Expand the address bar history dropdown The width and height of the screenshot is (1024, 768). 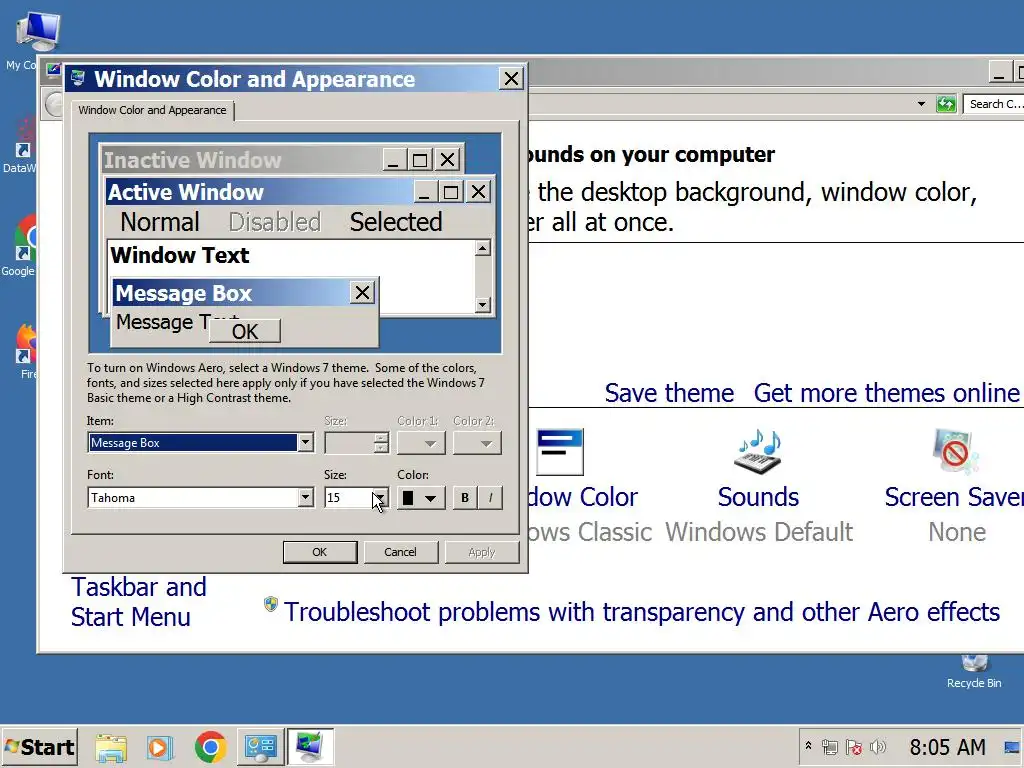click(921, 104)
